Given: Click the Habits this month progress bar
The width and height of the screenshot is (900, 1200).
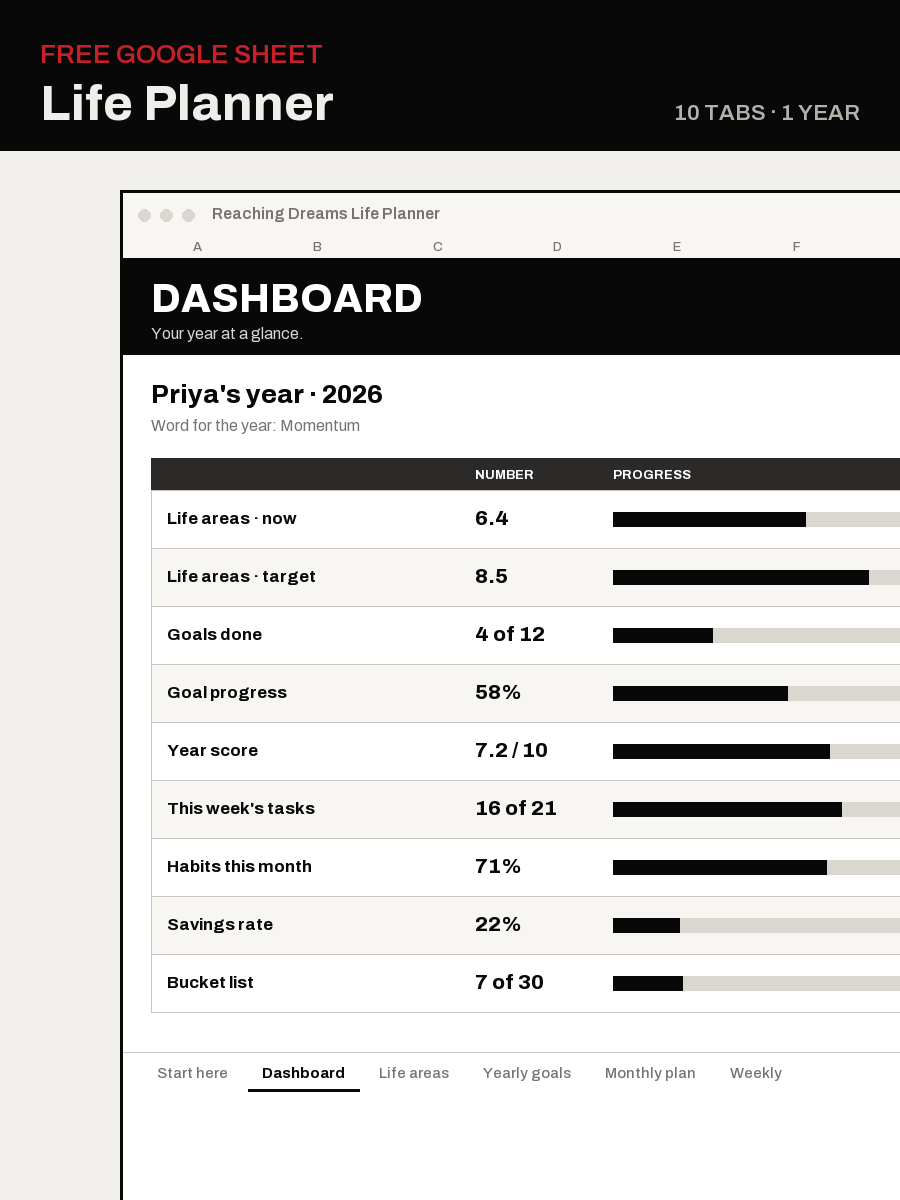Looking at the screenshot, I should click(756, 867).
